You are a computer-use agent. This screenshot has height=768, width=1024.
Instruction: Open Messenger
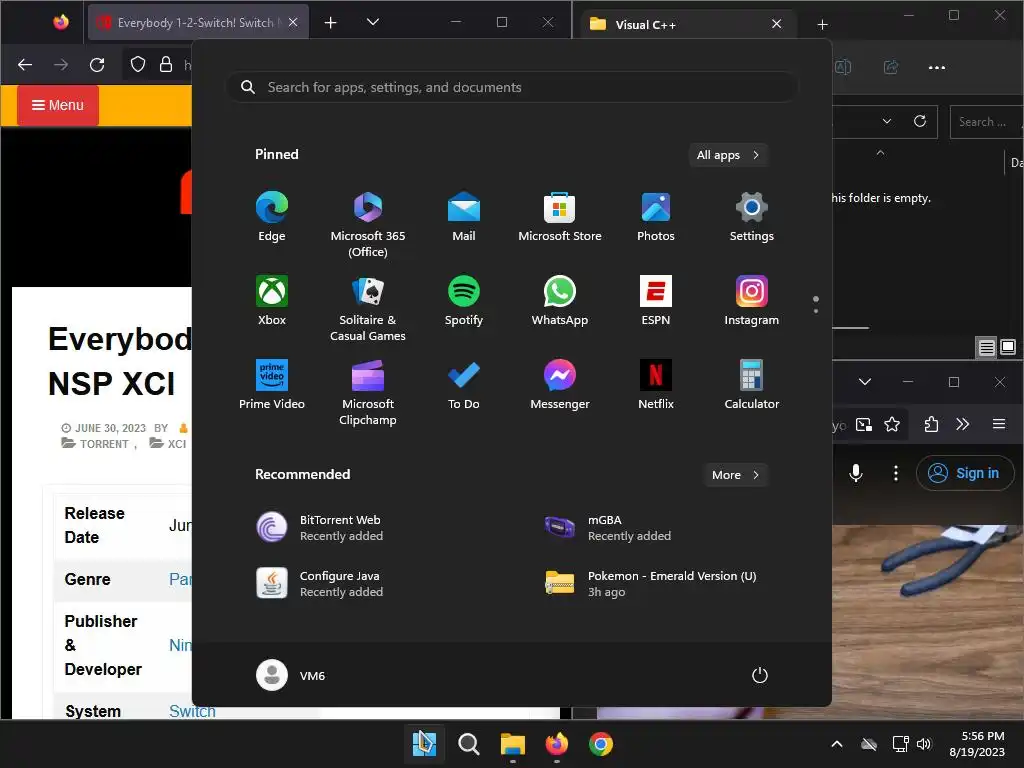(560, 385)
